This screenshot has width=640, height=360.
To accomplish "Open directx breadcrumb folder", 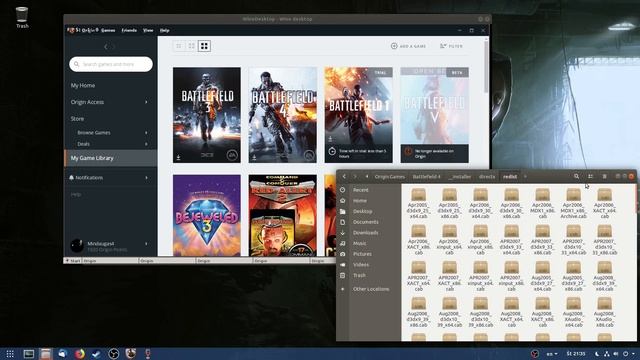I will pyautogui.click(x=487, y=176).
